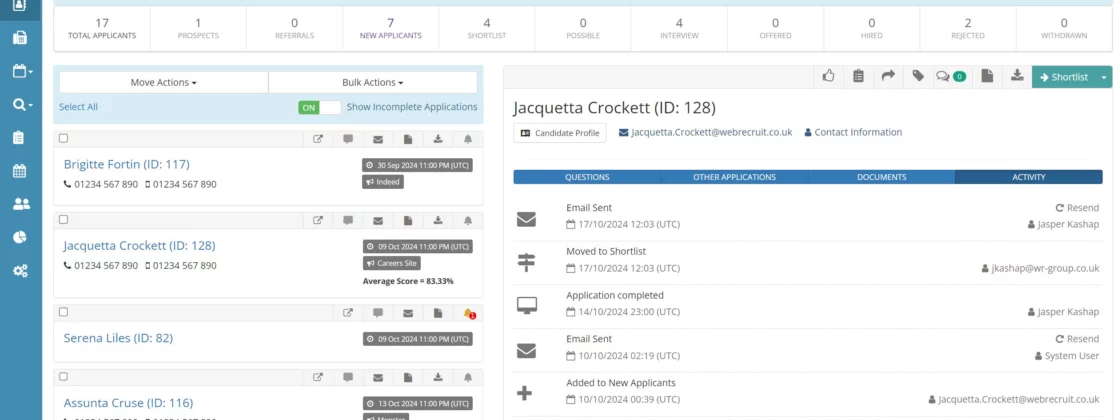Click the Candidate Profile button
This screenshot has width=1120, height=420.
coord(559,132)
